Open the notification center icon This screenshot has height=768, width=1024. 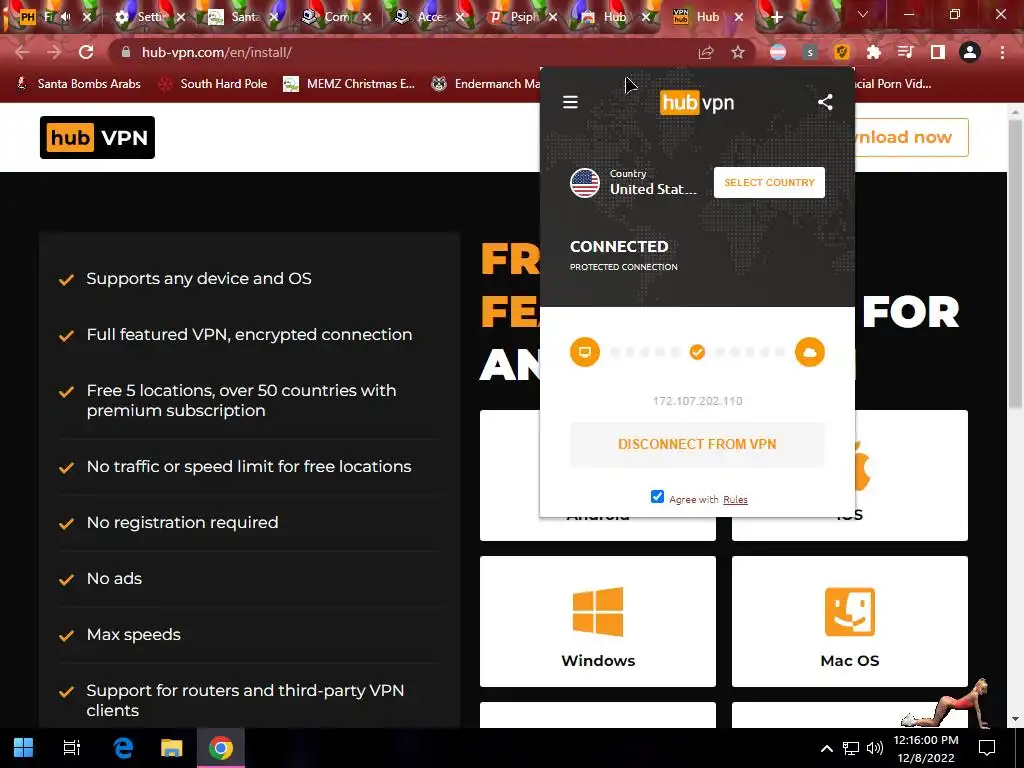(987, 748)
